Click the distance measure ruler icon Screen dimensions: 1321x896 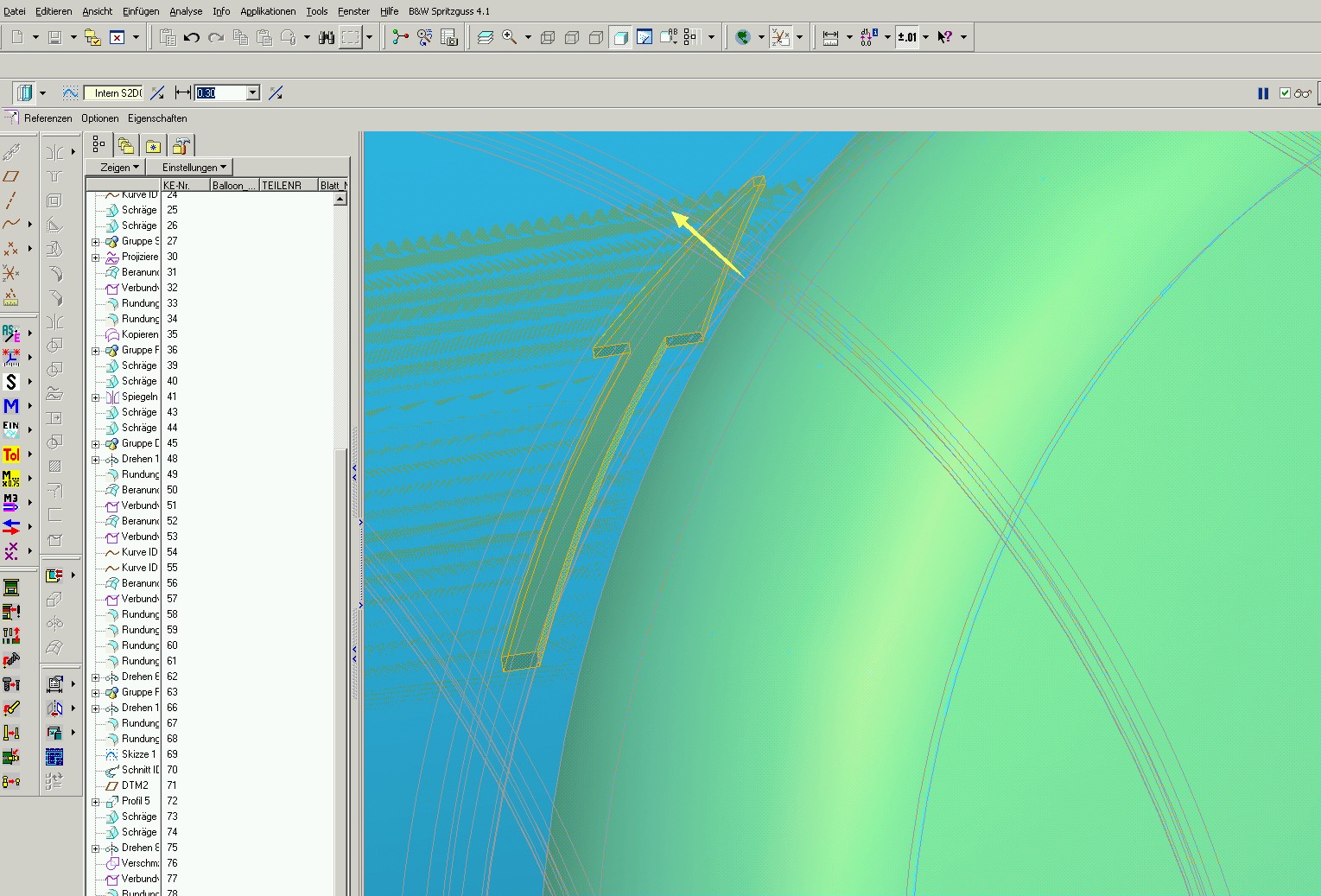tap(831, 37)
